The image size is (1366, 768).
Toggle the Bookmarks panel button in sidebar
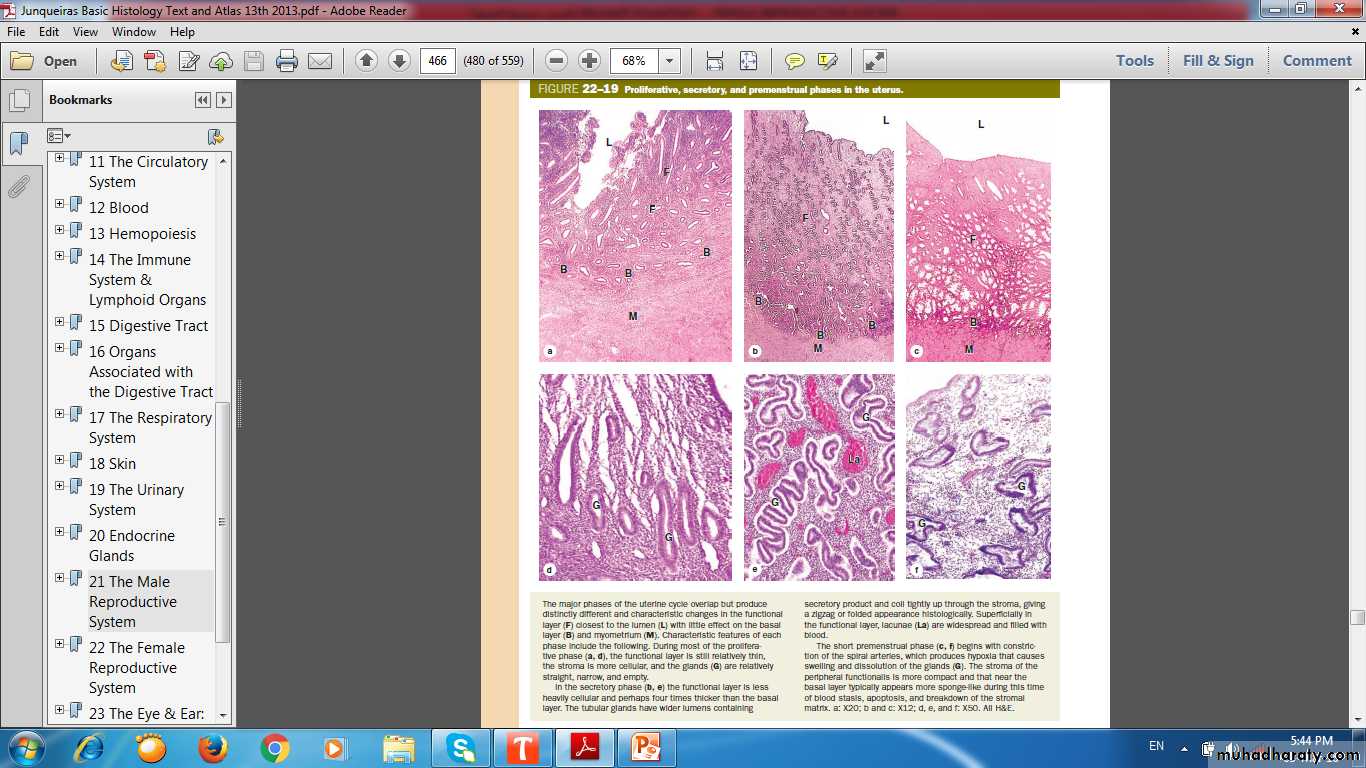18,144
